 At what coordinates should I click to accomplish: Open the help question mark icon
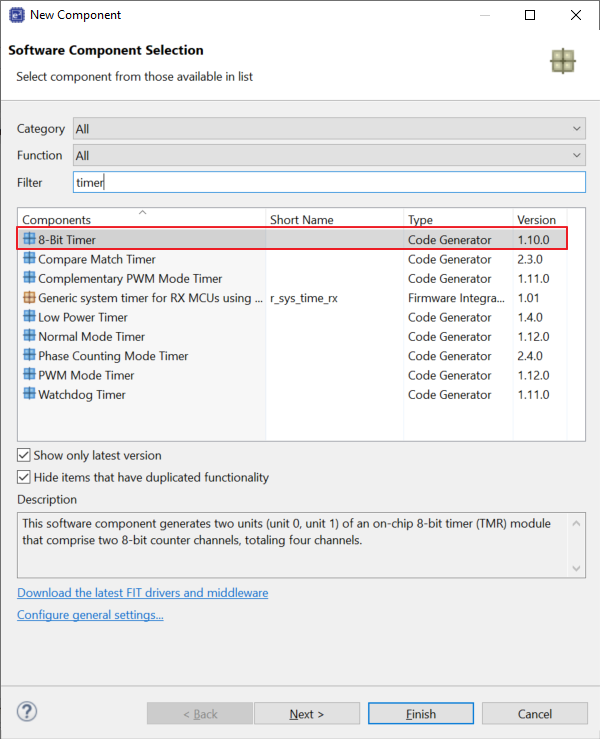click(27, 713)
